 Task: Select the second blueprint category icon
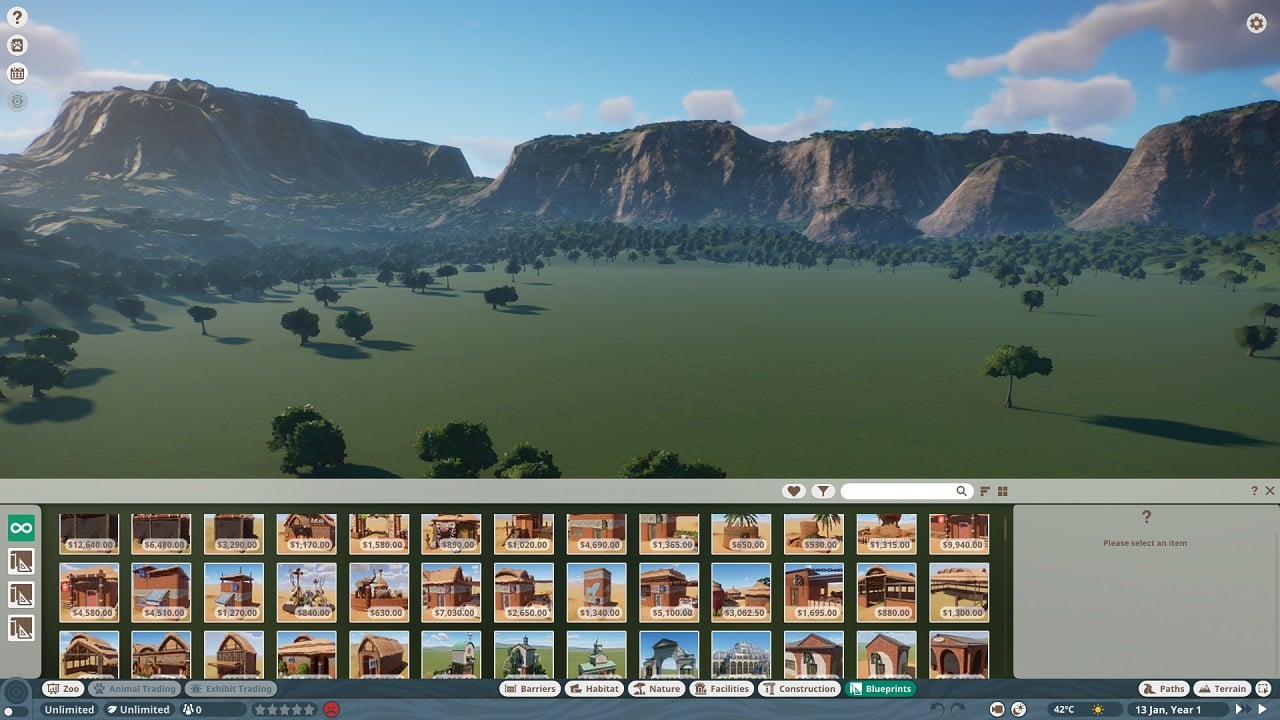tap(21, 561)
